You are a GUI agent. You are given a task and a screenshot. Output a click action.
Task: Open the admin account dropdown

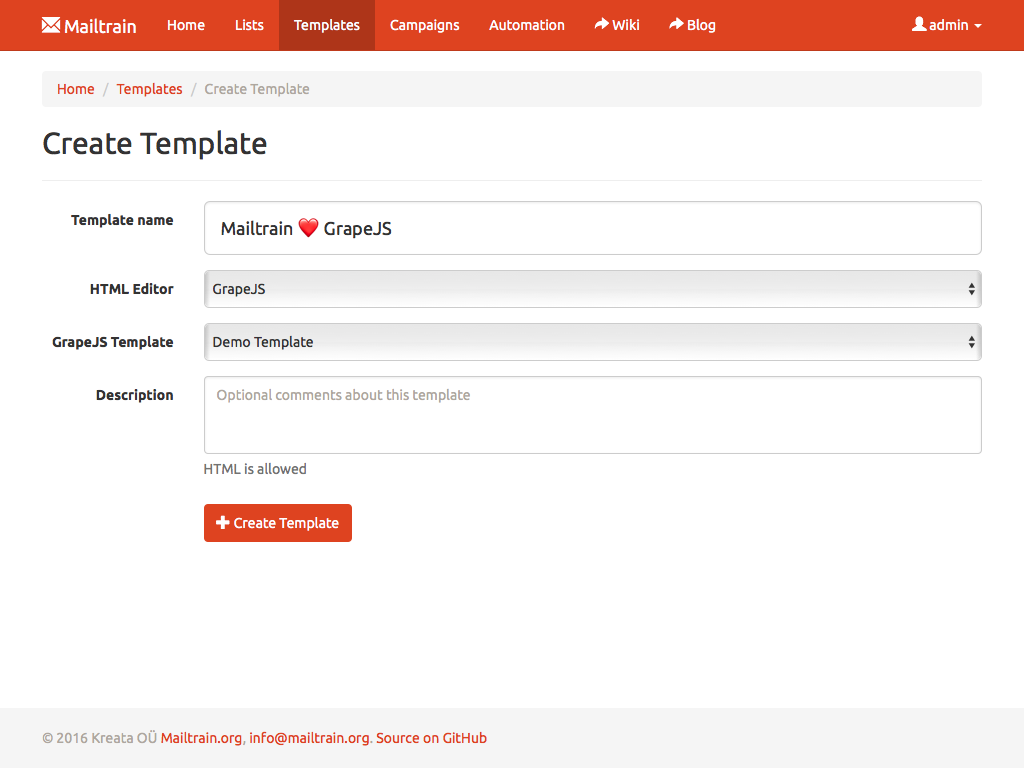click(x=945, y=25)
